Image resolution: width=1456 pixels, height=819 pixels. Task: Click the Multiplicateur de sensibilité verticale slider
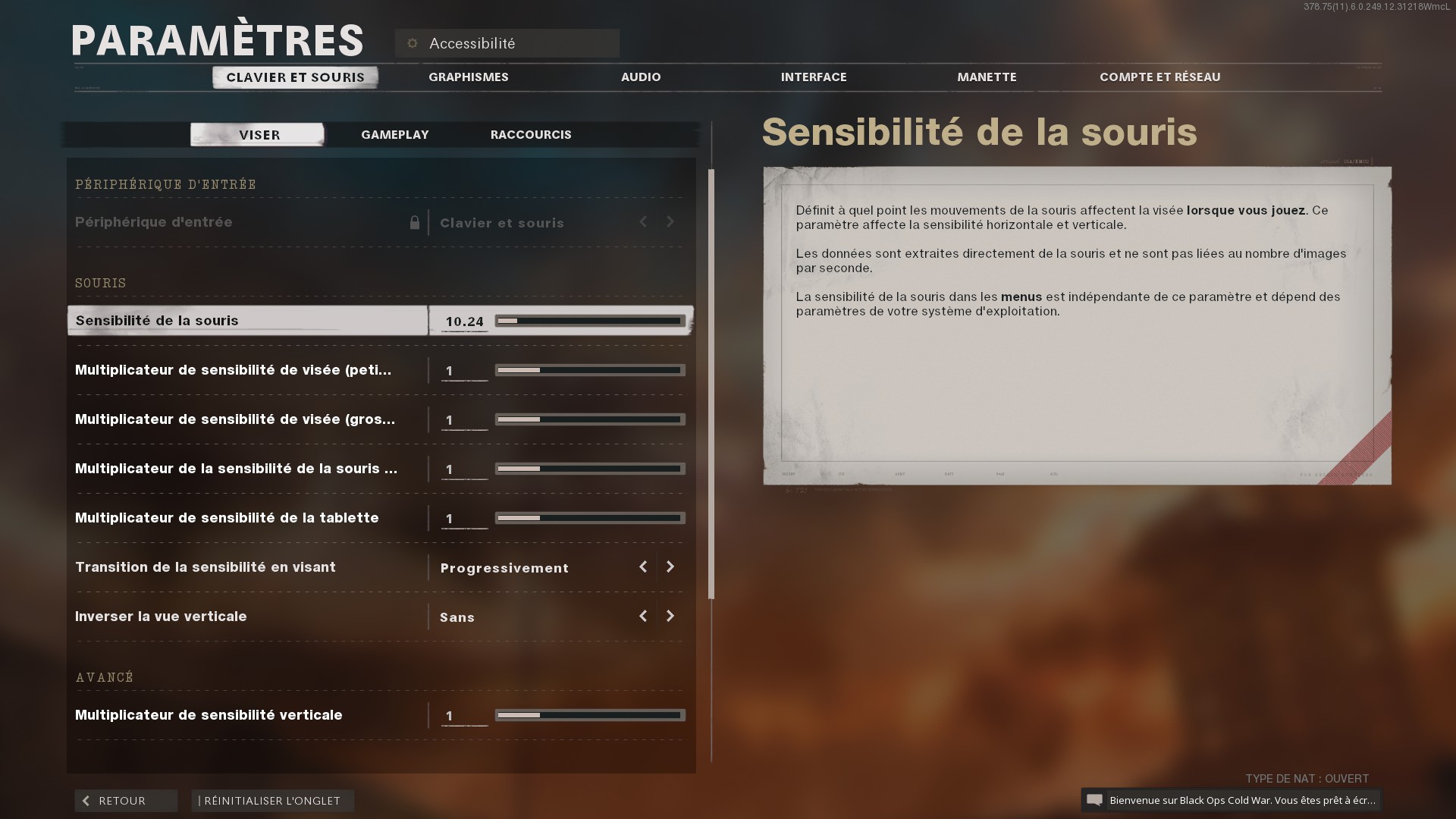pos(590,715)
